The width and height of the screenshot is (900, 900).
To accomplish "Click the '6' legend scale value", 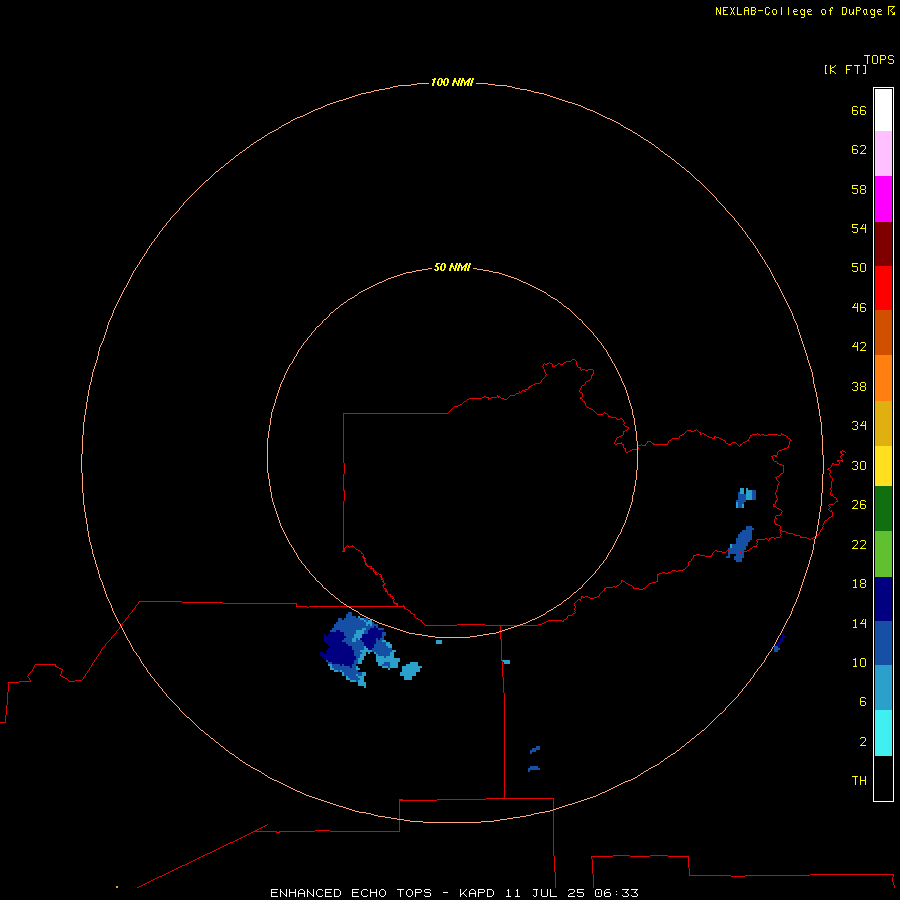I will click(x=862, y=702).
